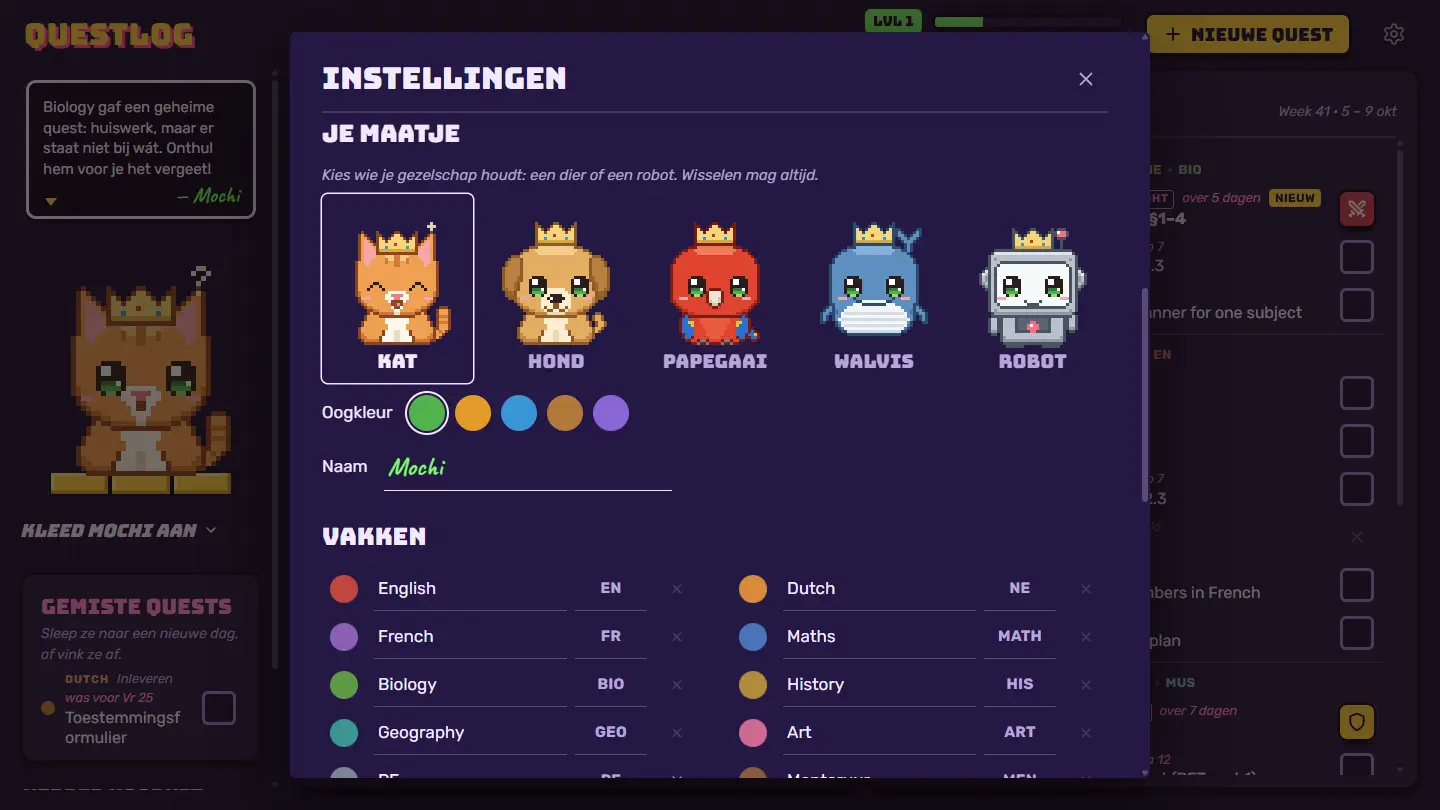Pick the Papegaai companion
Screen dimensions: 1440x810
[x=715, y=288]
